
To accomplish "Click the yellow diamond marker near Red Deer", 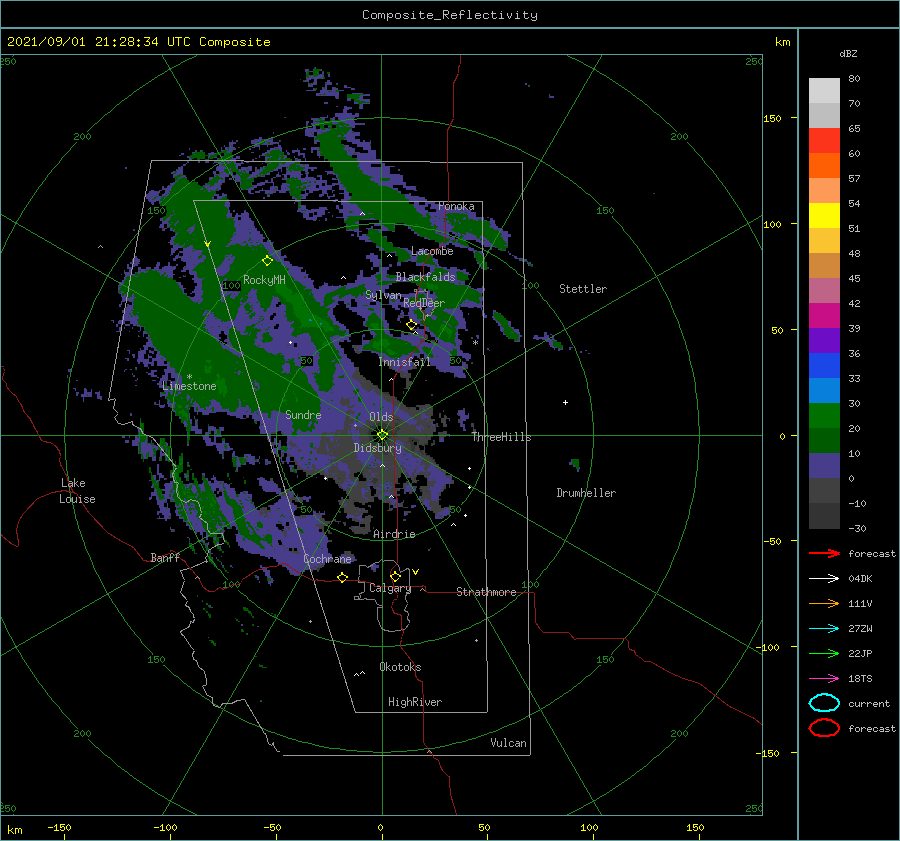I will (411, 325).
